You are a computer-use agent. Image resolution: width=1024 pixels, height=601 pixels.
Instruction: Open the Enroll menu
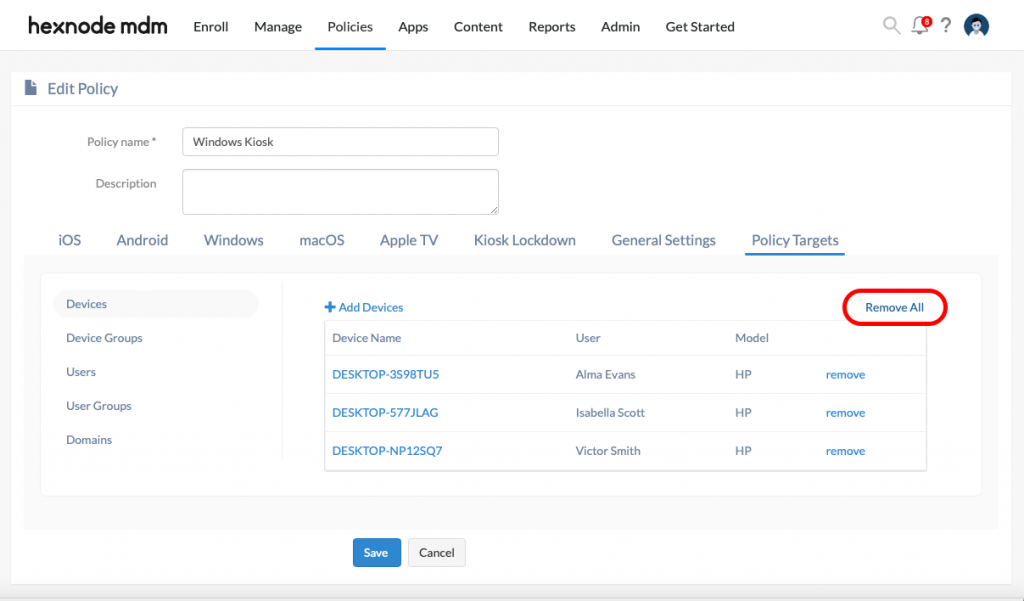[x=211, y=27]
